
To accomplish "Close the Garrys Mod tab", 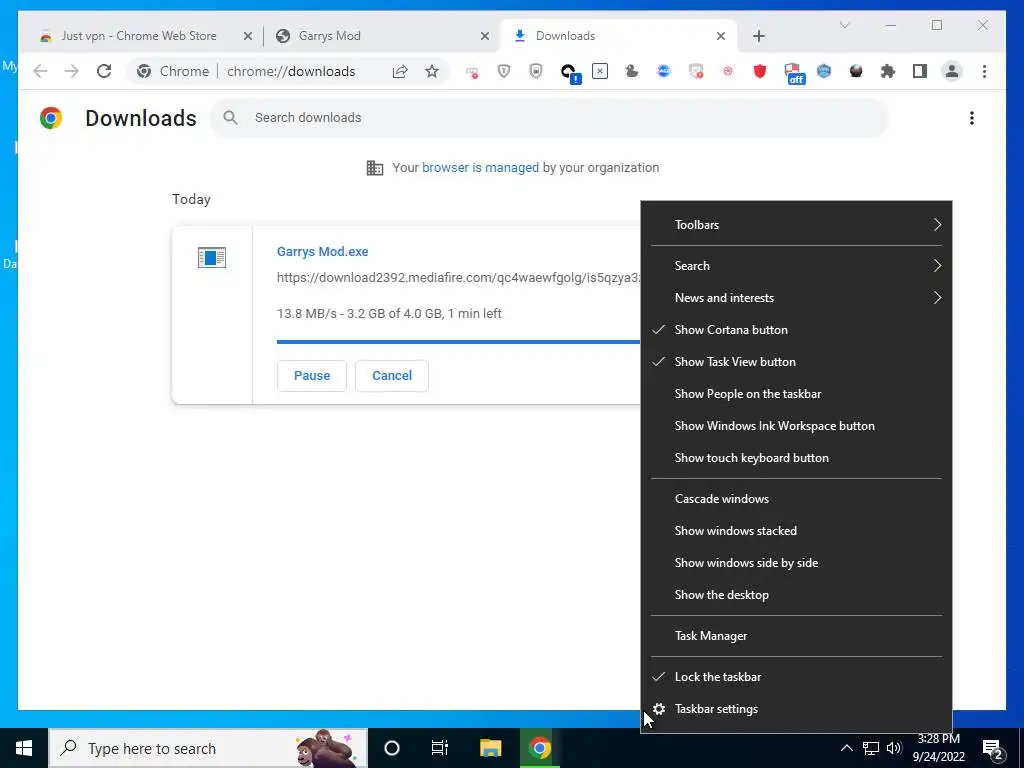I will (x=485, y=36).
